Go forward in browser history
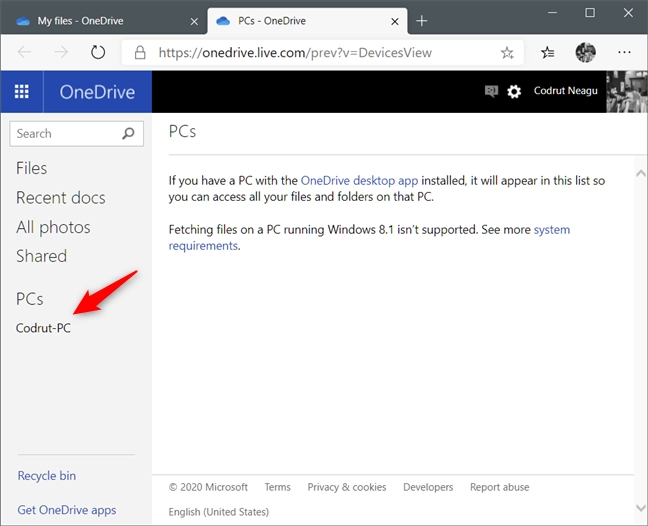This screenshot has height=526, width=648. tap(61, 52)
